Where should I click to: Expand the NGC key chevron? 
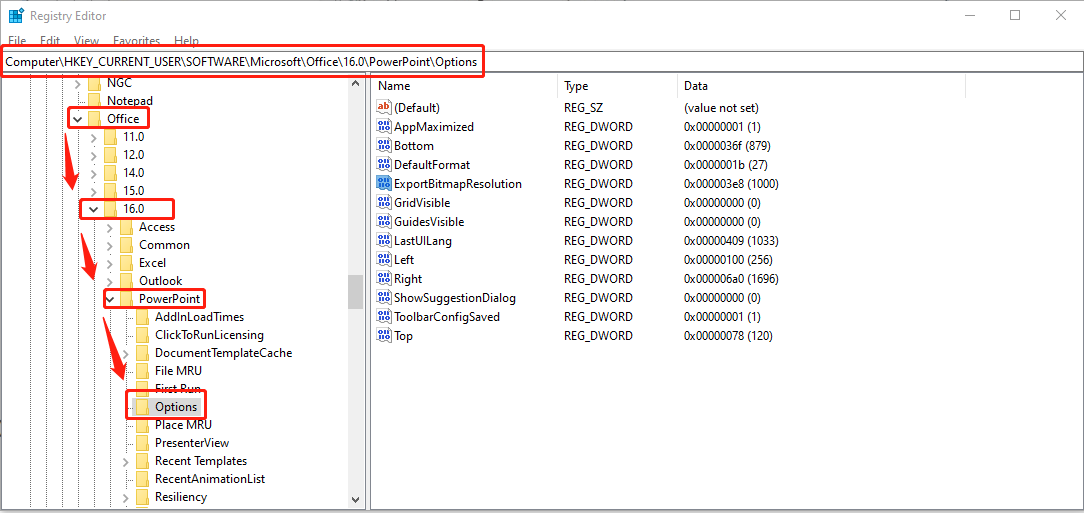click(x=77, y=83)
